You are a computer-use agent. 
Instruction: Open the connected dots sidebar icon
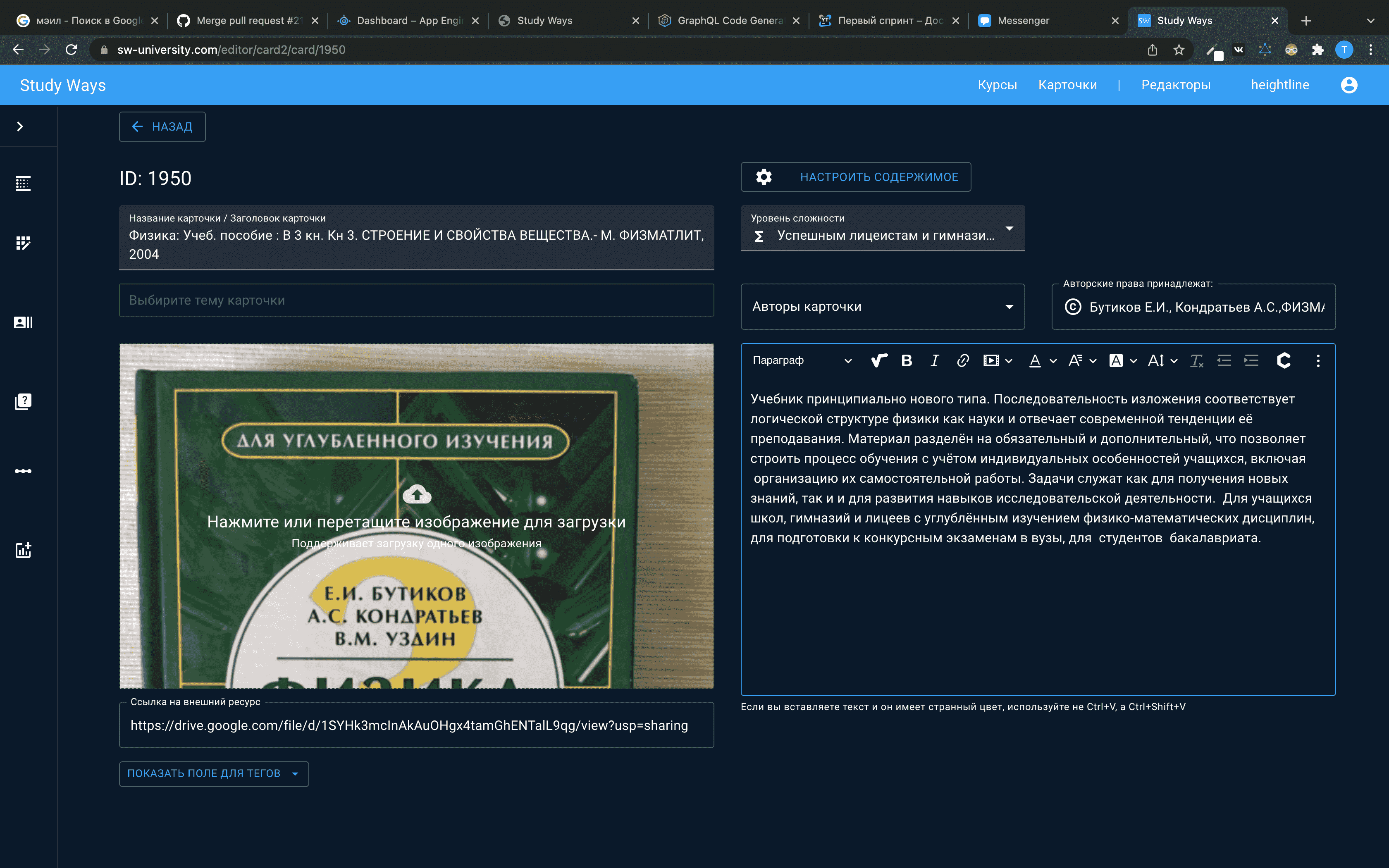(x=23, y=471)
